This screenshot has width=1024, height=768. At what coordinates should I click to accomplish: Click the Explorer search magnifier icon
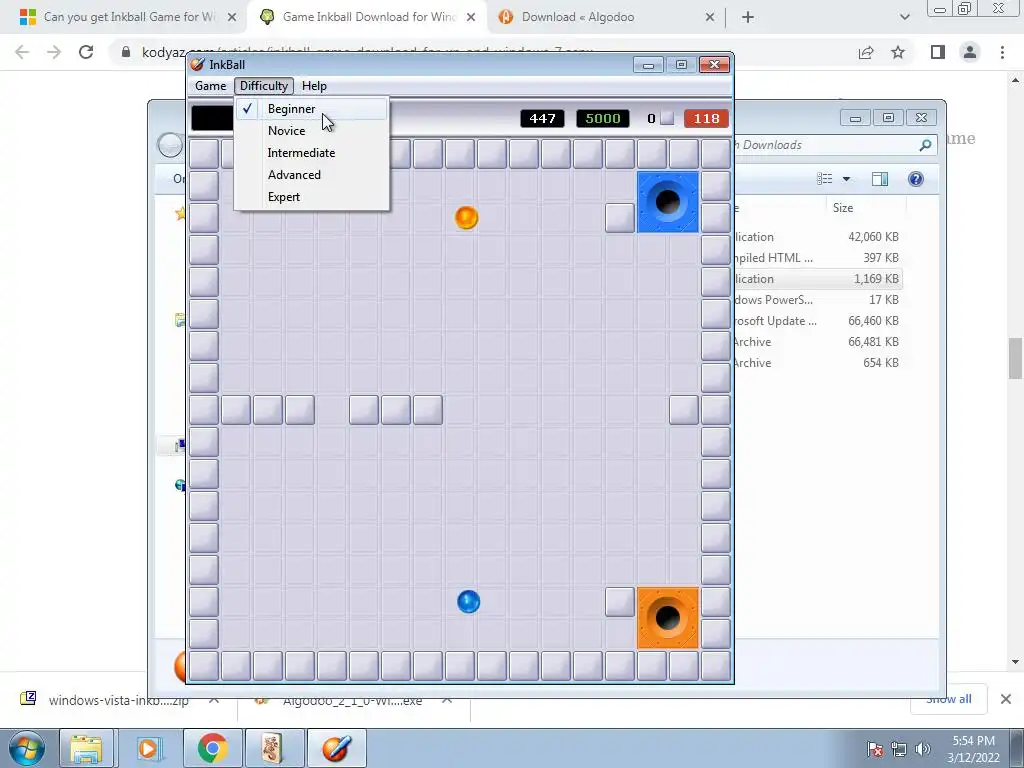(x=925, y=145)
